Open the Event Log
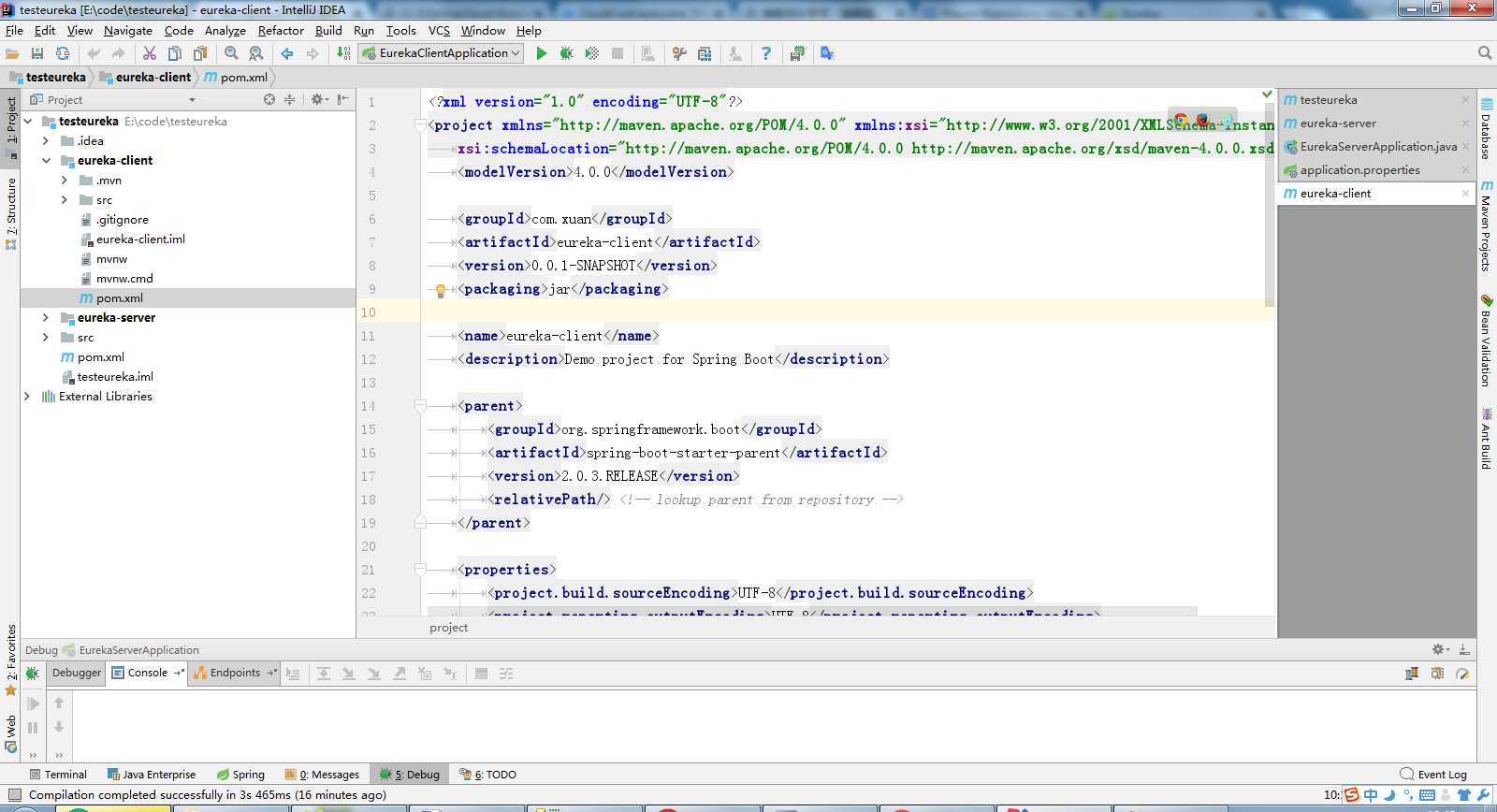 click(x=1433, y=775)
